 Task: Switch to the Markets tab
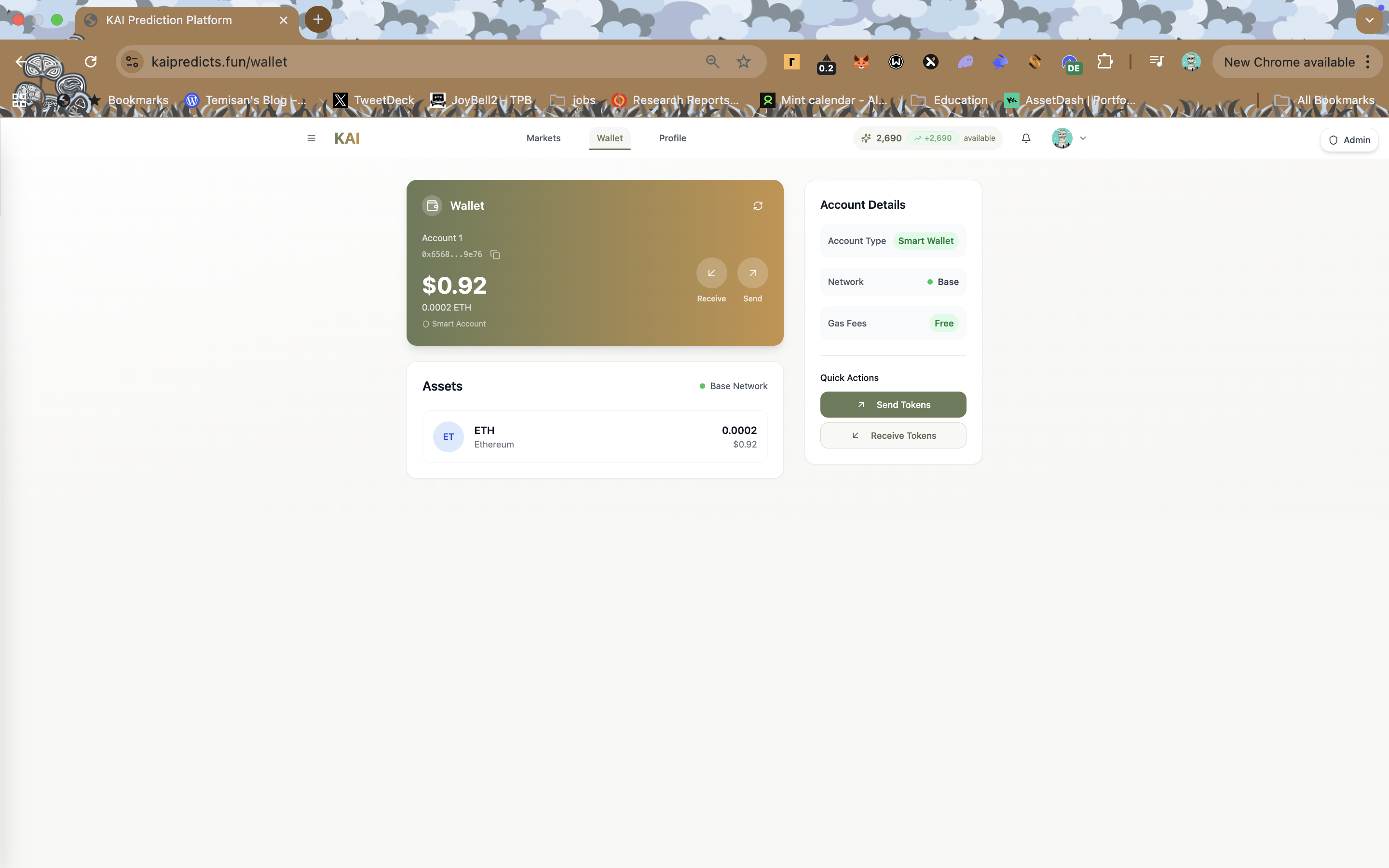point(543,138)
